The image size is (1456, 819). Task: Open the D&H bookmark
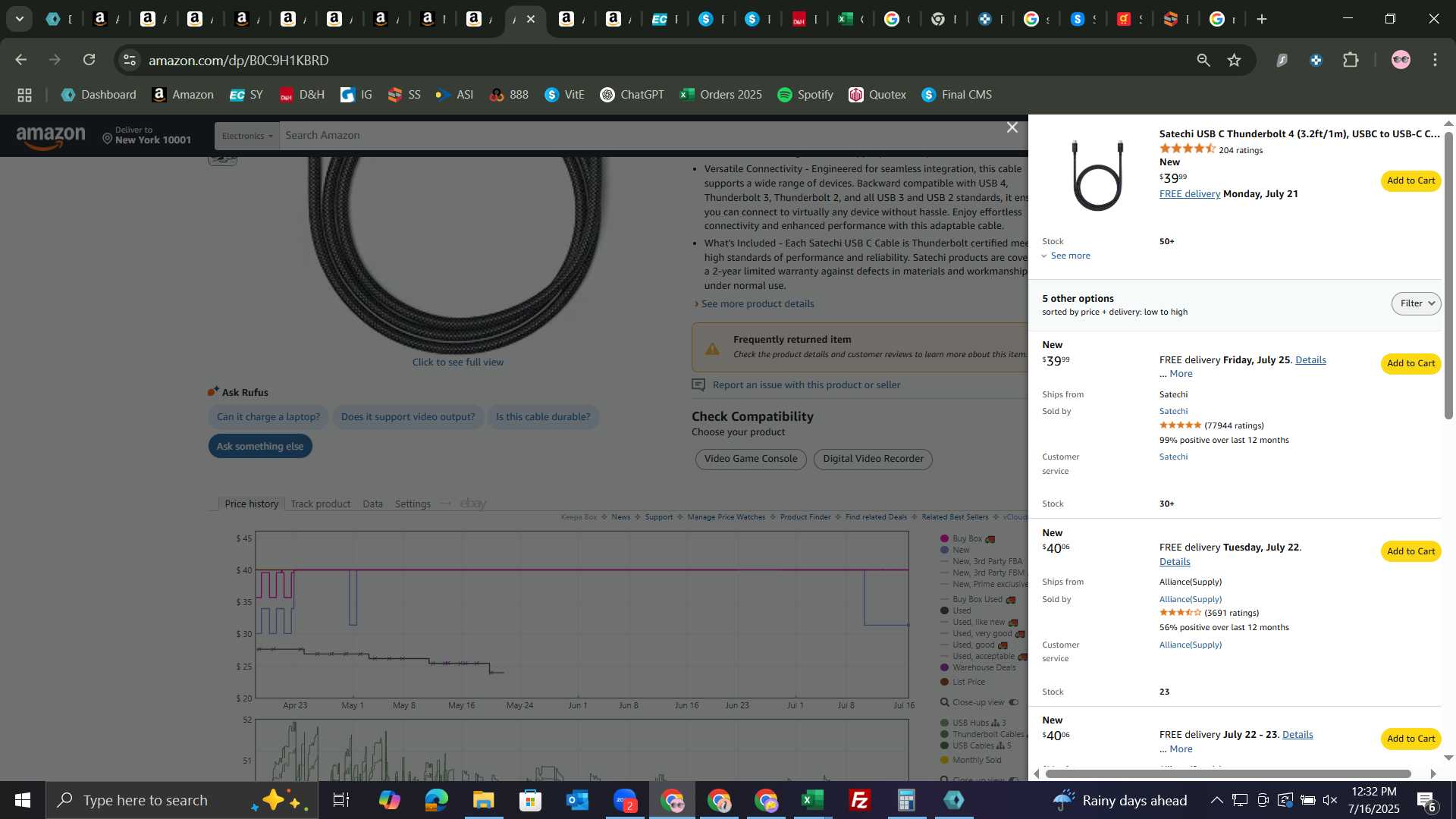click(302, 95)
